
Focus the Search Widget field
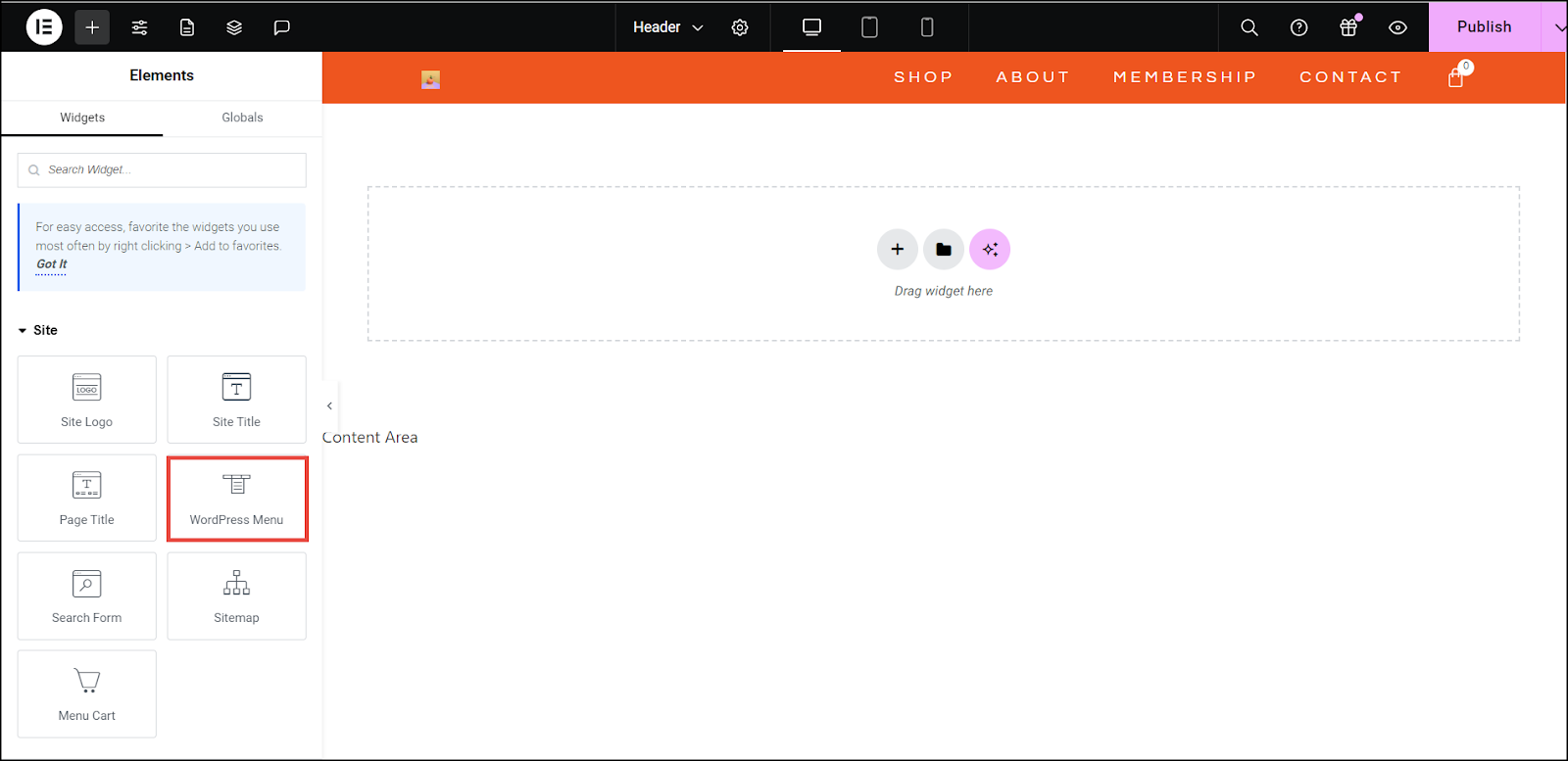point(162,170)
